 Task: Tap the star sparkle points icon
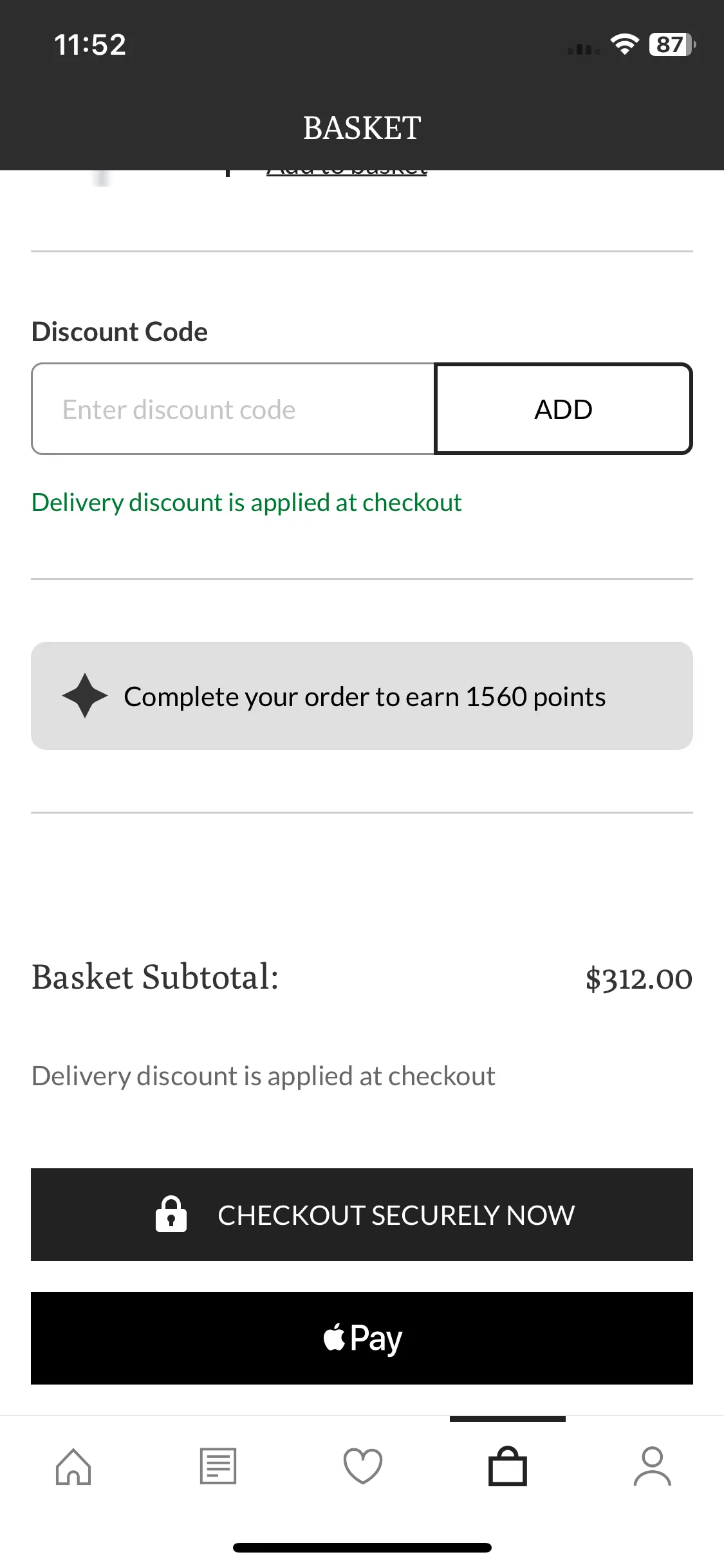(x=85, y=696)
